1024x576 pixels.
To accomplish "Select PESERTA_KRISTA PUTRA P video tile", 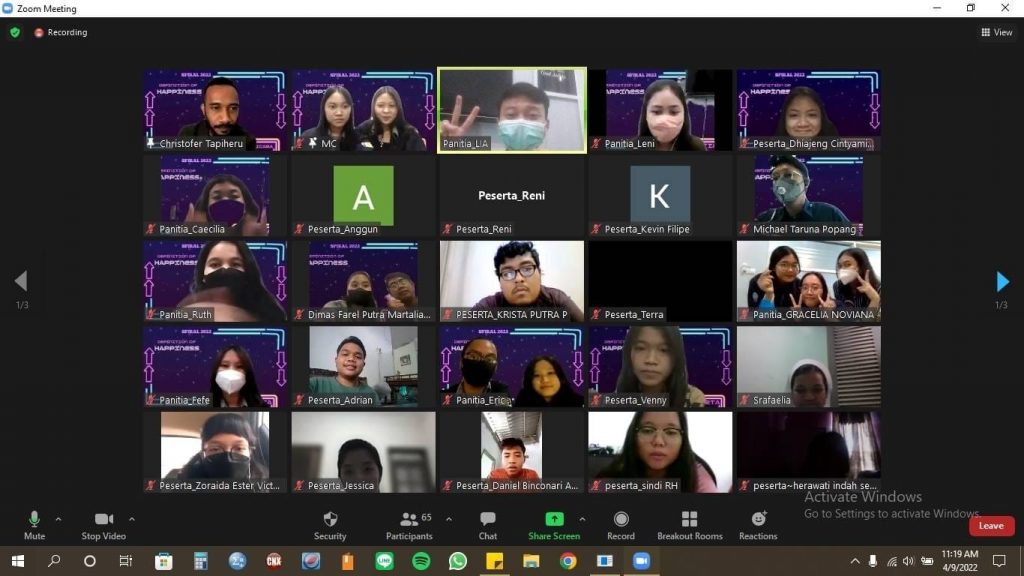I will [512, 281].
